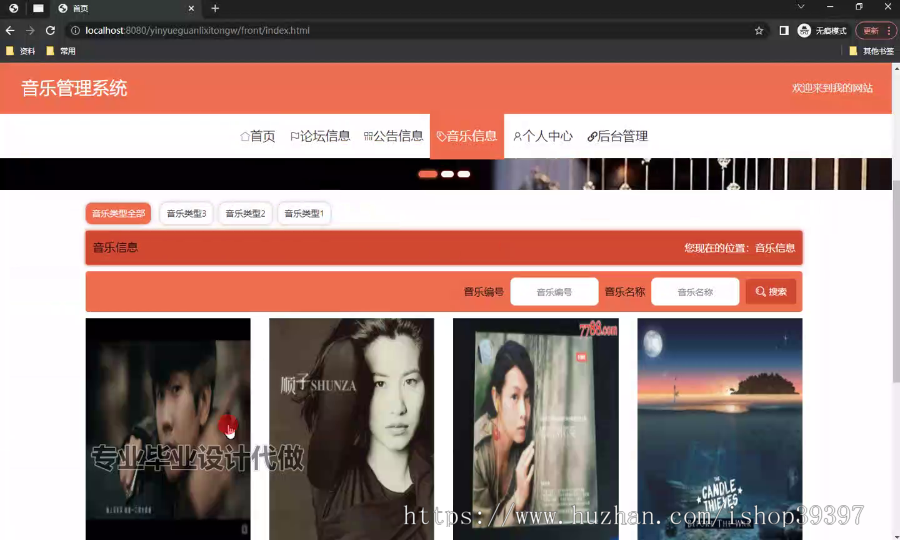Image resolution: width=900 pixels, height=540 pixels.
Task: Focus the 音乐名称 search field
Action: point(695,292)
